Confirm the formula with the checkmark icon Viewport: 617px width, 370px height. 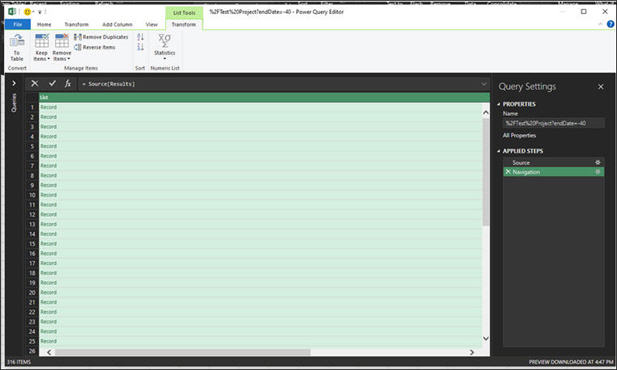coord(52,83)
